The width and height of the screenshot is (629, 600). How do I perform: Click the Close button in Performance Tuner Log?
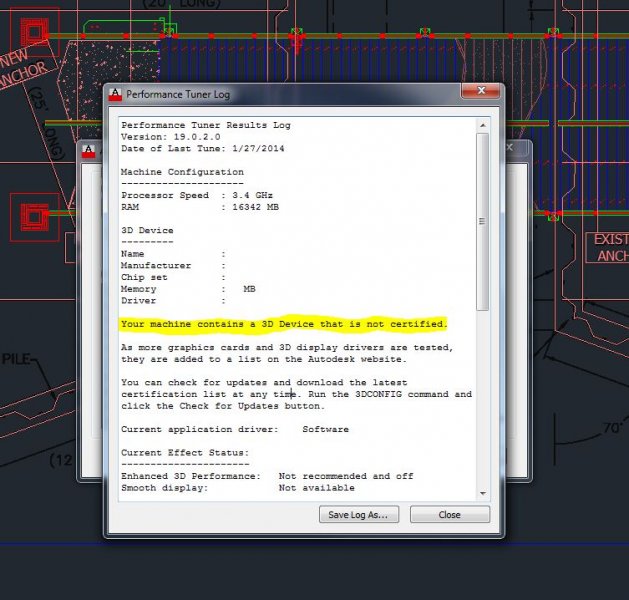coord(450,514)
